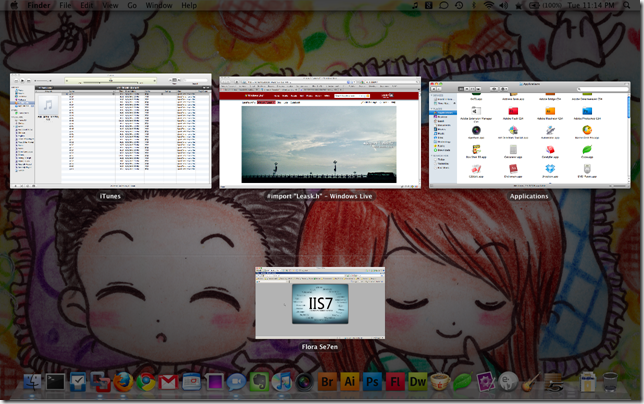Open the gray globe 'e' icon in Dock
Screen dimensions: 644x404
pyautogui.click(x=508, y=382)
